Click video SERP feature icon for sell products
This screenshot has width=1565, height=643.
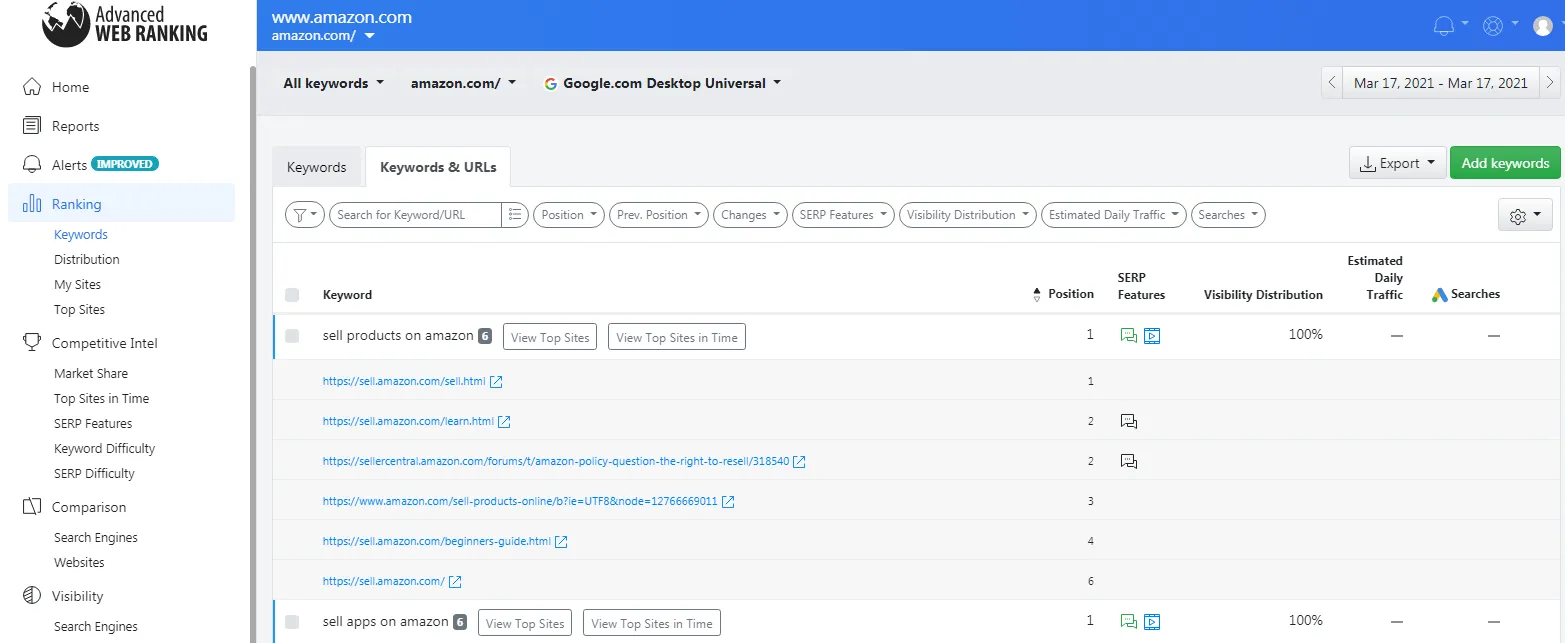tap(1152, 336)
